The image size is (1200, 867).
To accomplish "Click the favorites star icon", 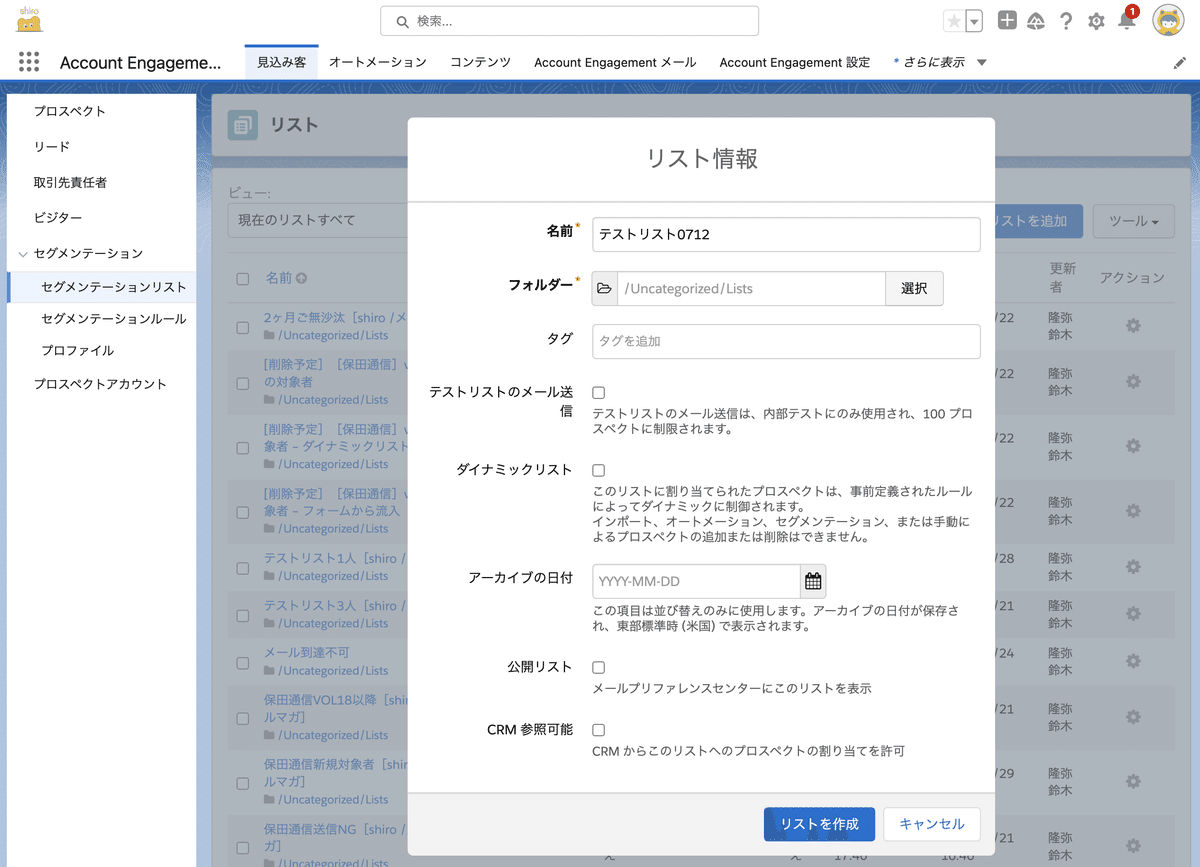I will 954,21.
